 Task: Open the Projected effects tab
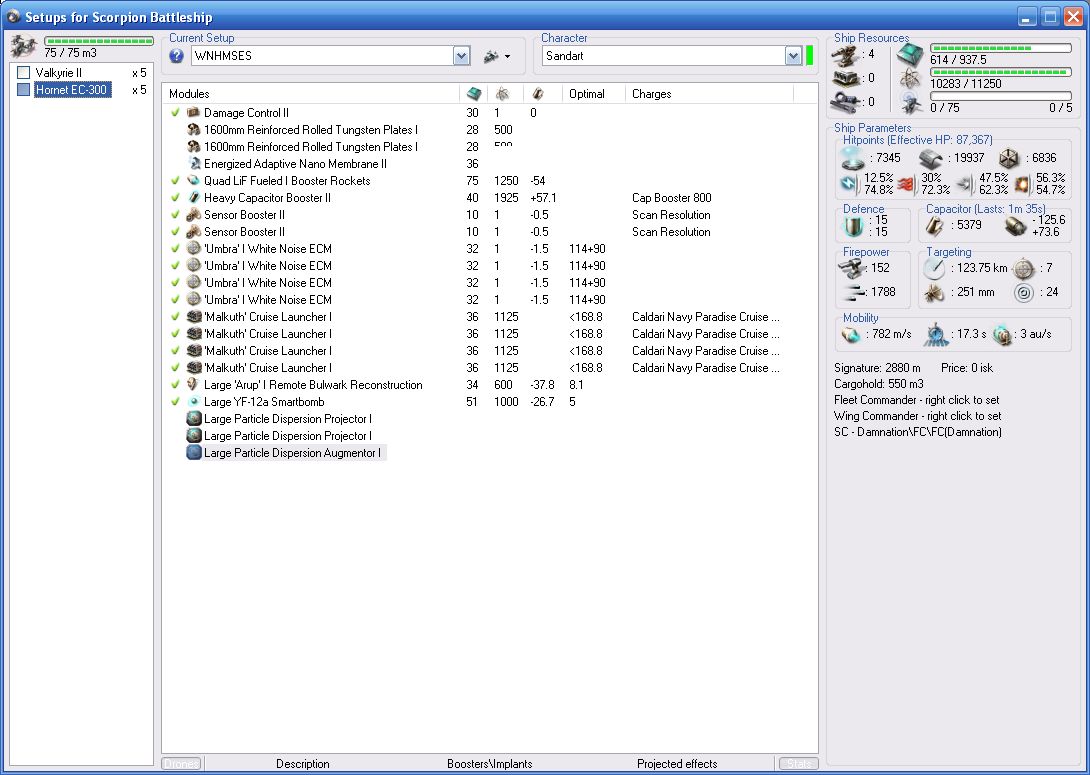677,764
